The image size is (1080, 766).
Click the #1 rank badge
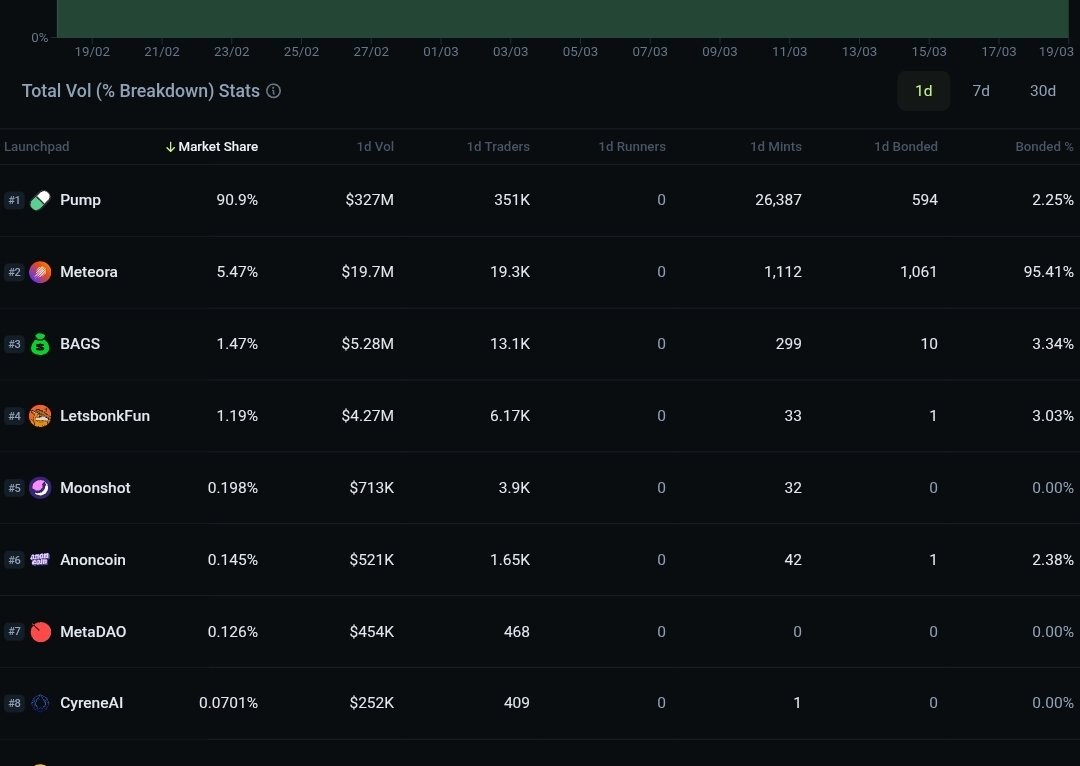14,200
